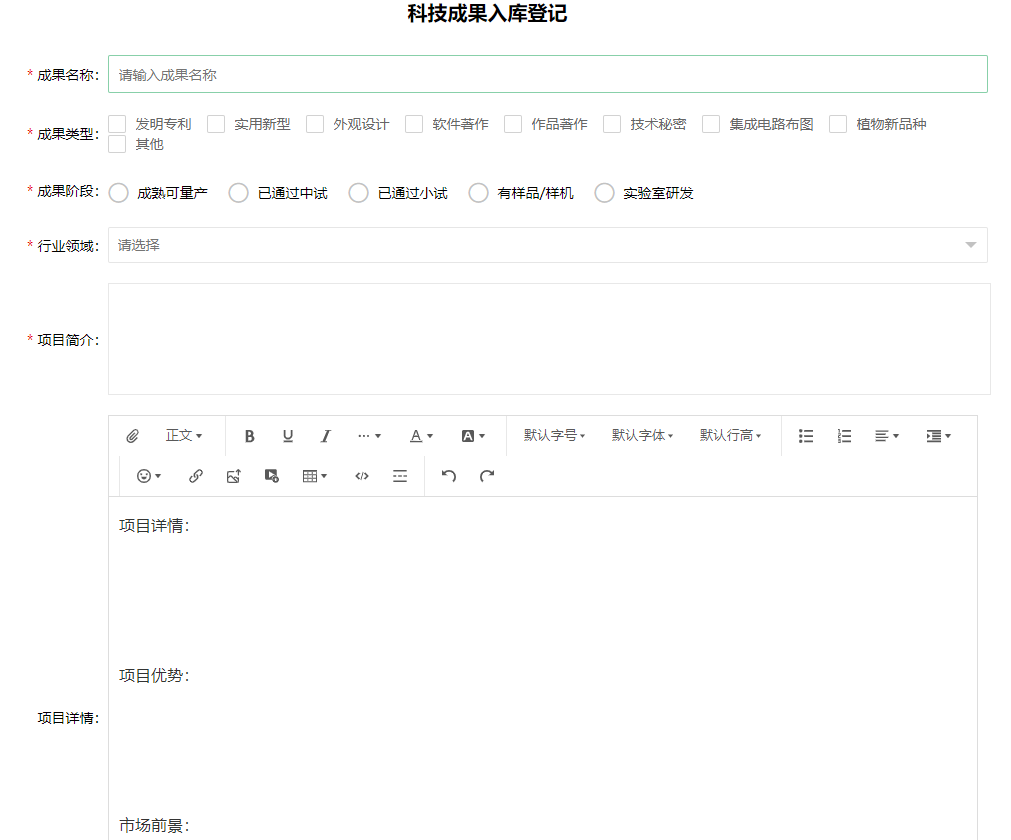
Task: Insert a hyperlink using the link icon
Action: [196, 476]
